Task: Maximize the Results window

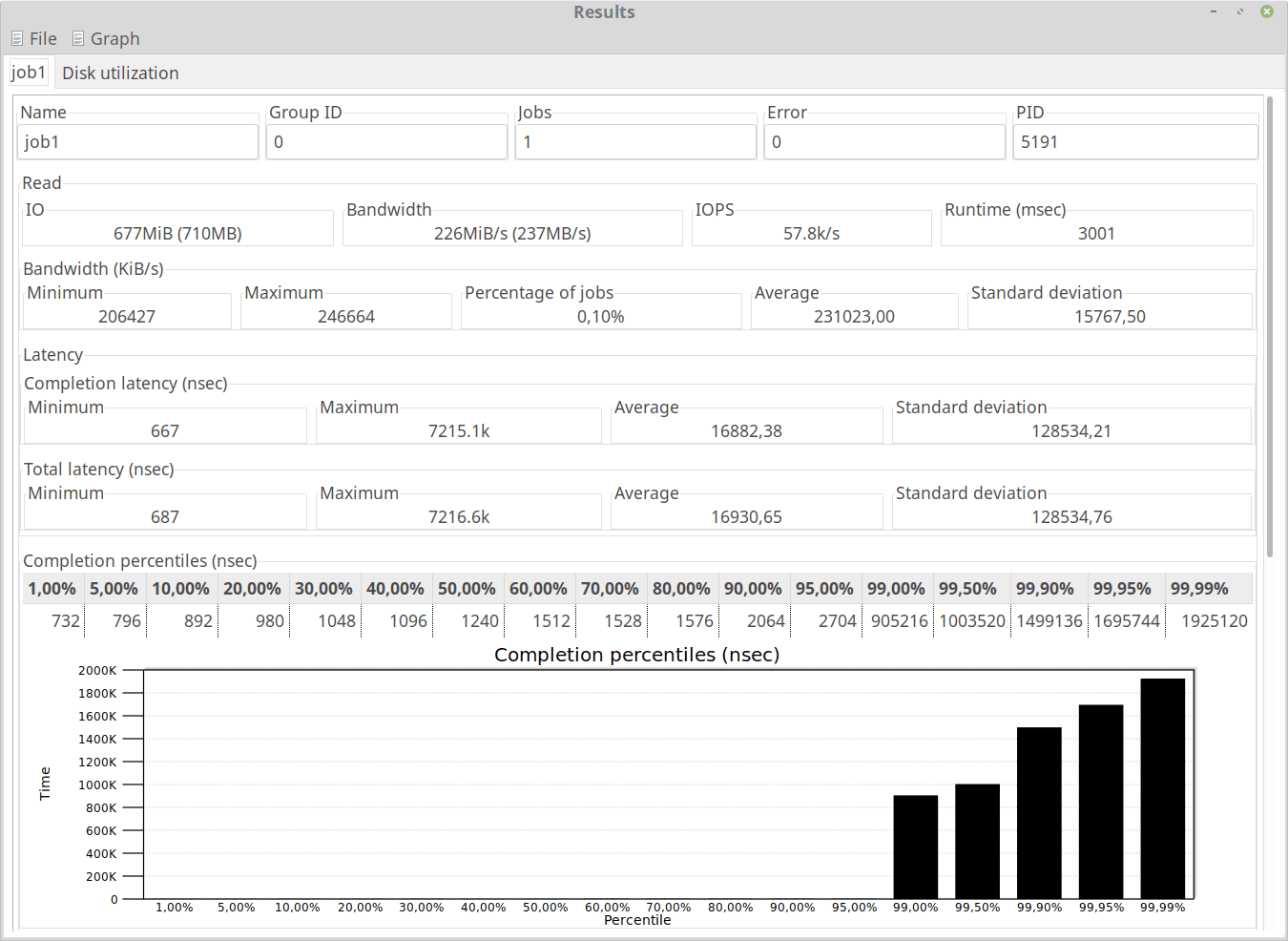Action: point(1239,11)
